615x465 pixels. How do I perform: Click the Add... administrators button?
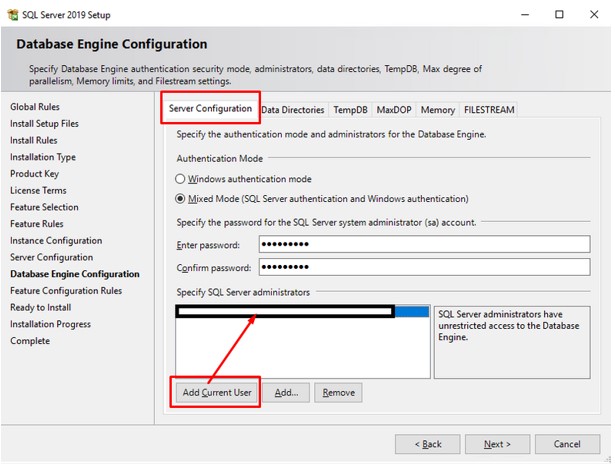click(286, 392)
